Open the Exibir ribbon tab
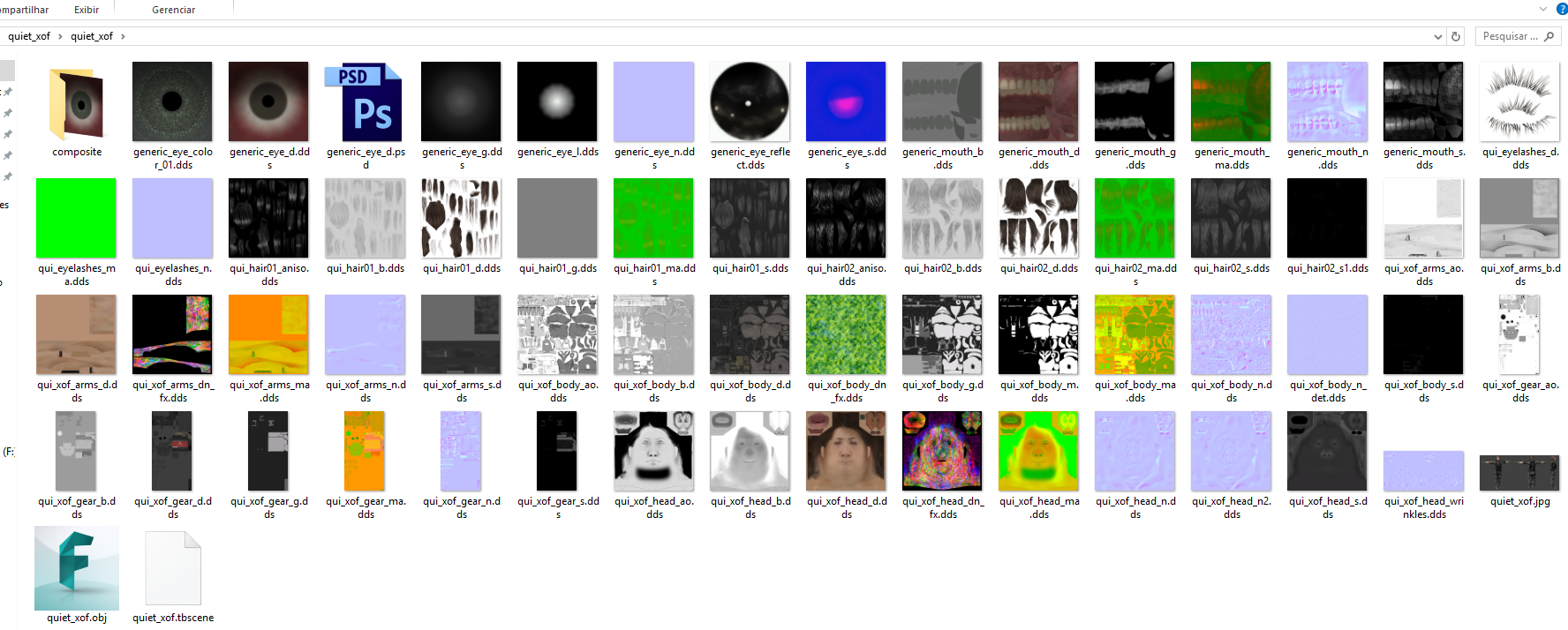This screenshot has width=1568, height=630. tap(87, 10)
